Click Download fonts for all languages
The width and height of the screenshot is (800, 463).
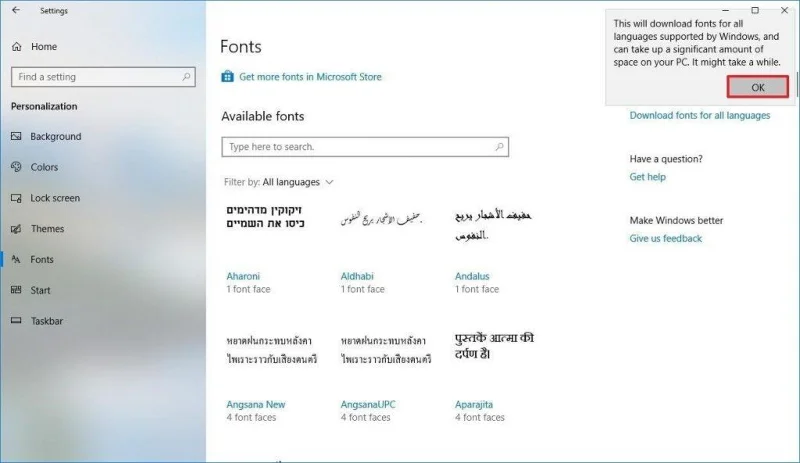(x=699, y=115)
